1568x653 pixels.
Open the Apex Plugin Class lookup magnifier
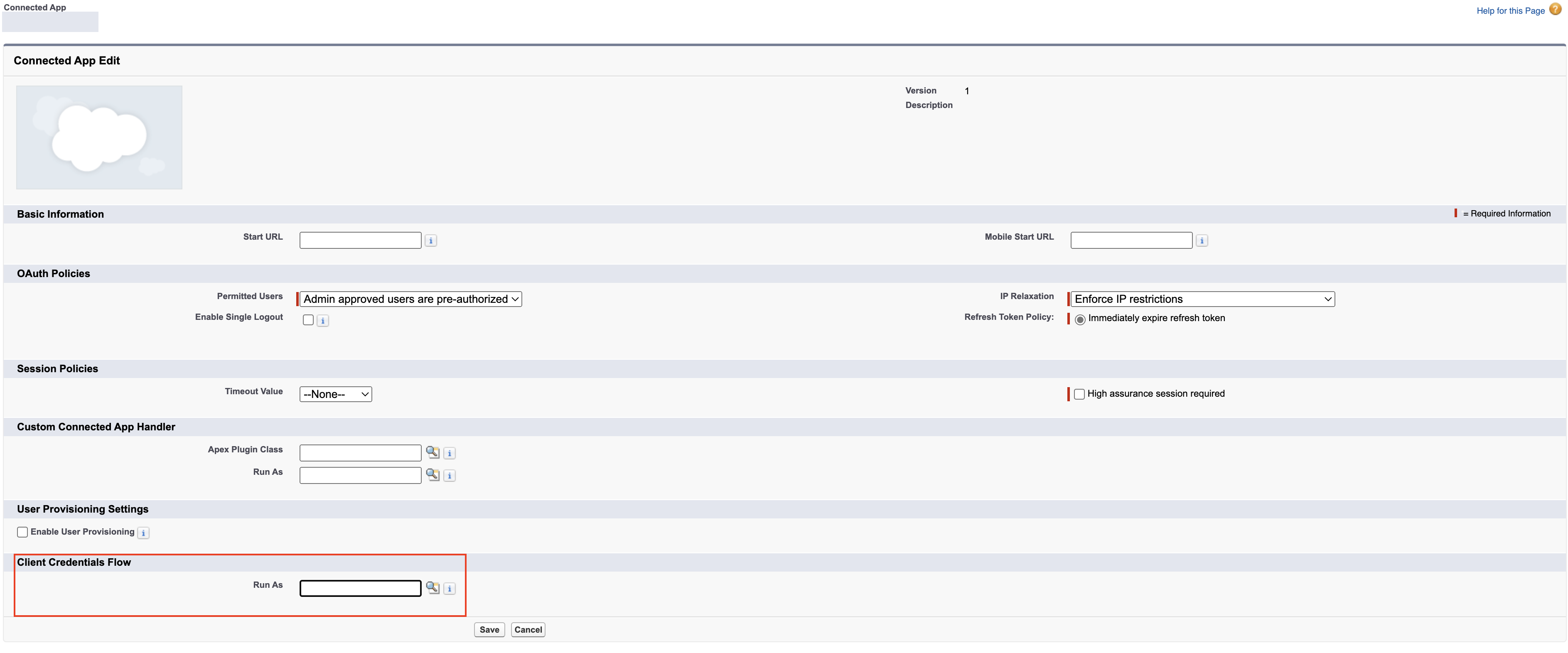pyautogui.click(x=432, y=452)
